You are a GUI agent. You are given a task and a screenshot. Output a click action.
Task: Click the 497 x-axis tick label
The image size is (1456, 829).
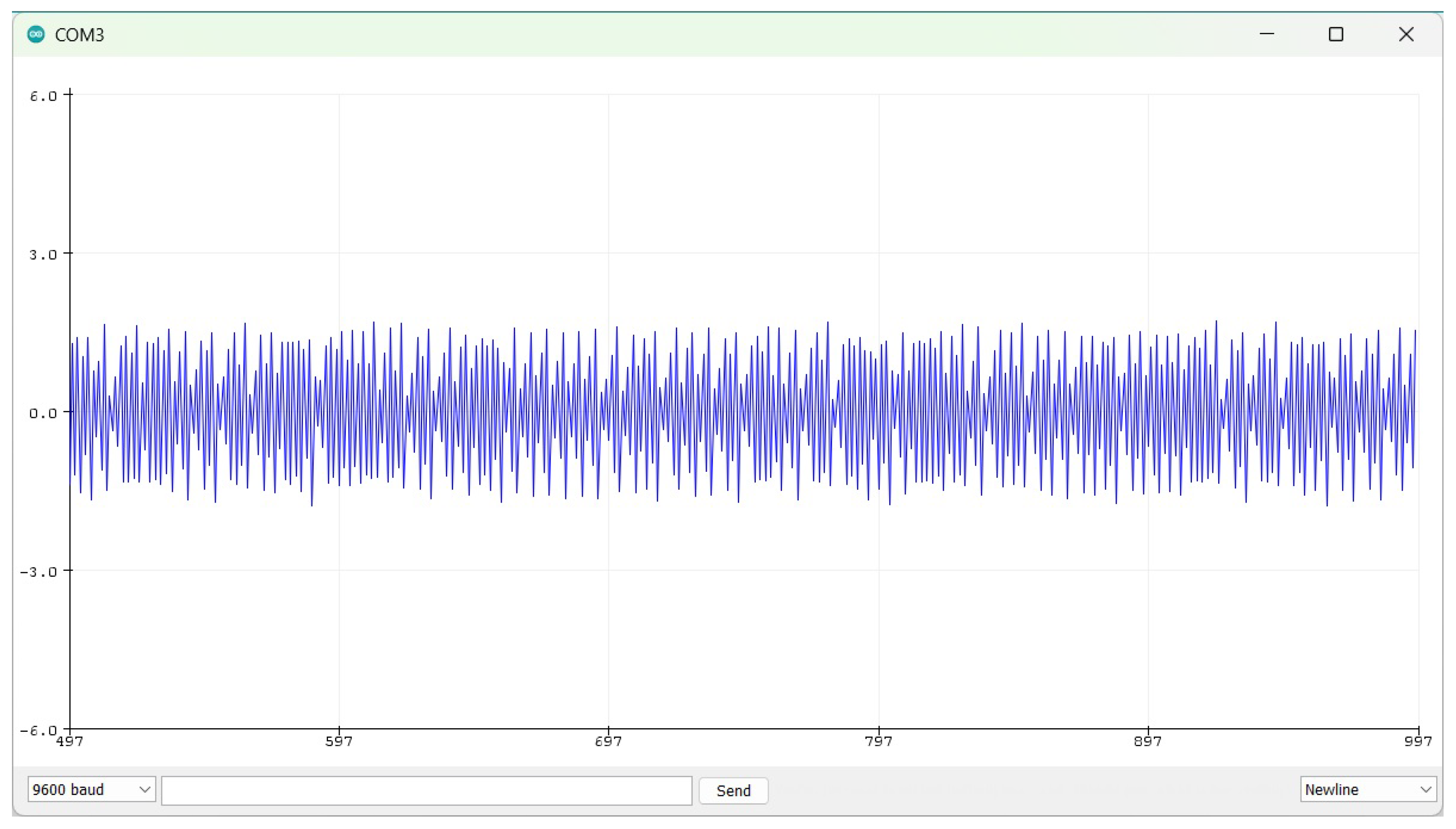click(70, 742)
